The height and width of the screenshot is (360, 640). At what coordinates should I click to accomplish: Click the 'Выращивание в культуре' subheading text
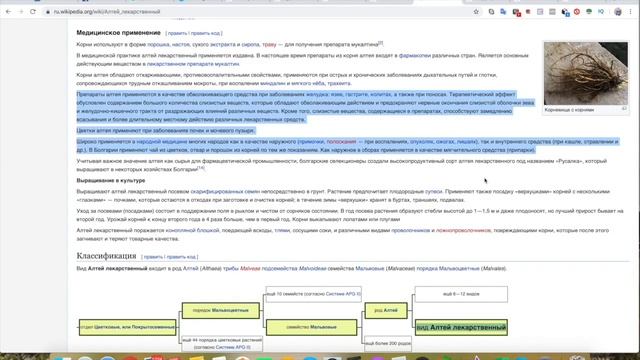111,180
